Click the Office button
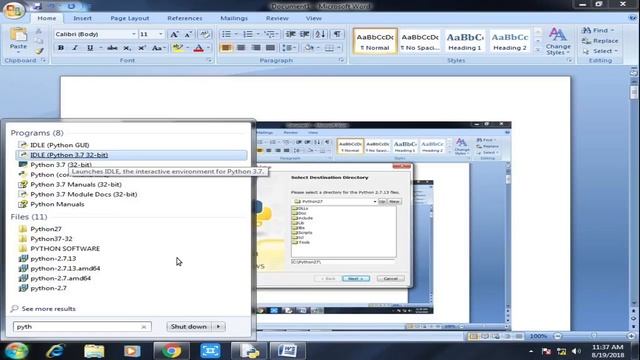The height and width of the screenshot is (360, 640). click(x=13, y=10)
